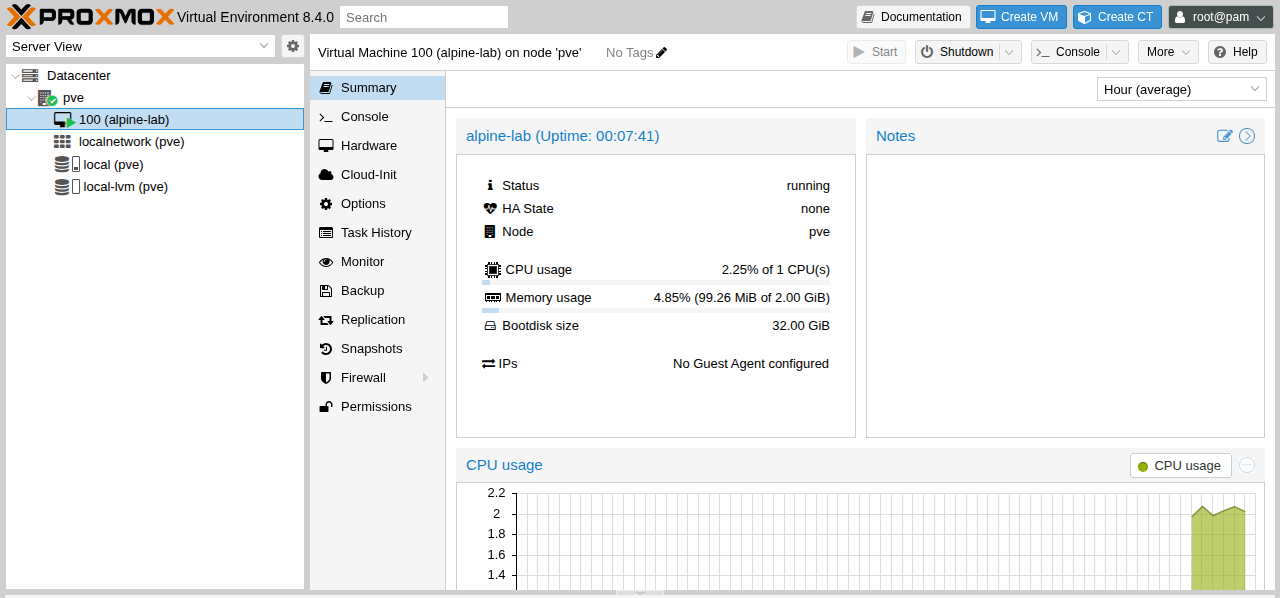Click the Shutdown button
The image size is (1280, 598).
pyautogui.click(x=958, y=52)
